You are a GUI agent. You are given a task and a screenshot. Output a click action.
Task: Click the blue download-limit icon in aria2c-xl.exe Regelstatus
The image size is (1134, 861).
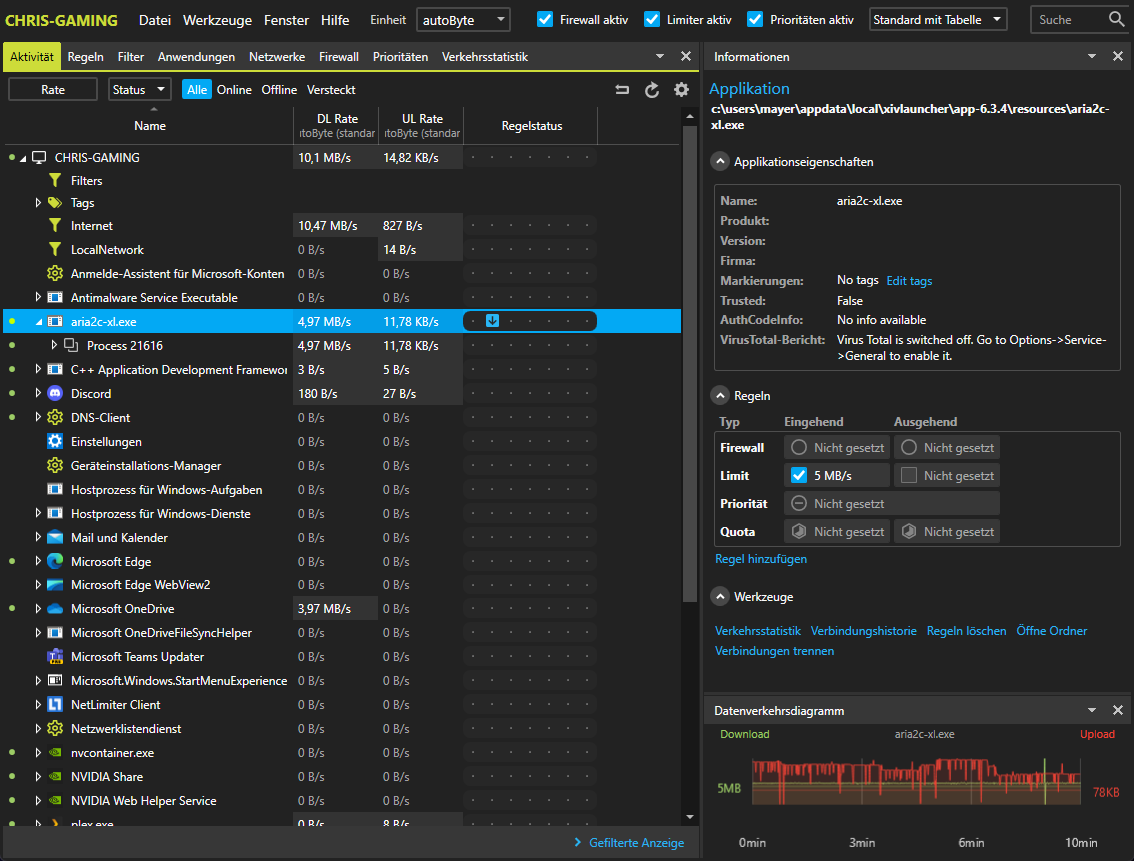(491, 321)
